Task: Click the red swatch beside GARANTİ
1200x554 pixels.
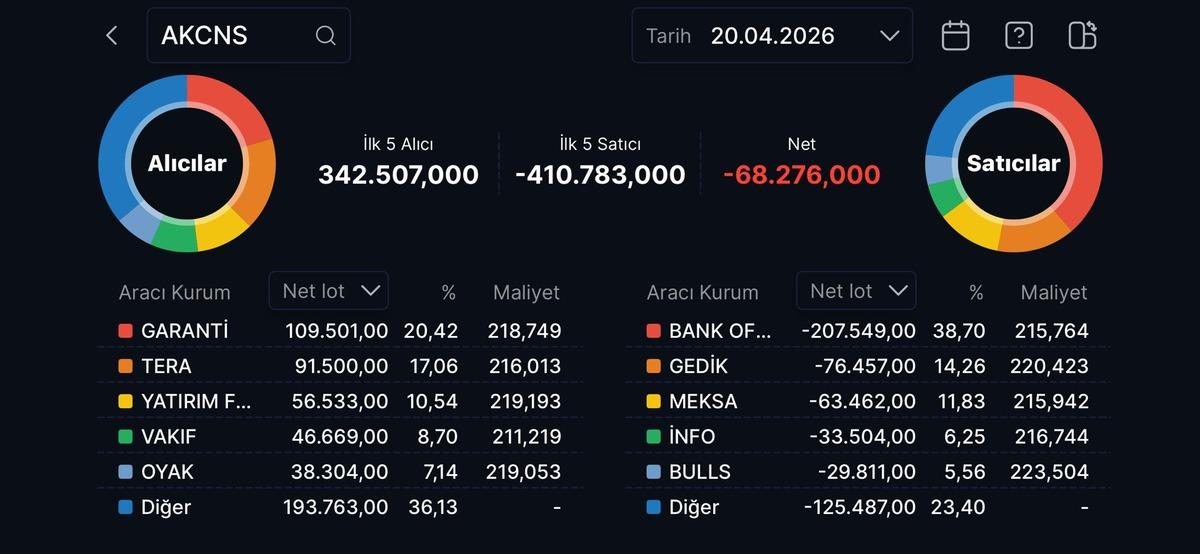Action: tap(125, 331)
